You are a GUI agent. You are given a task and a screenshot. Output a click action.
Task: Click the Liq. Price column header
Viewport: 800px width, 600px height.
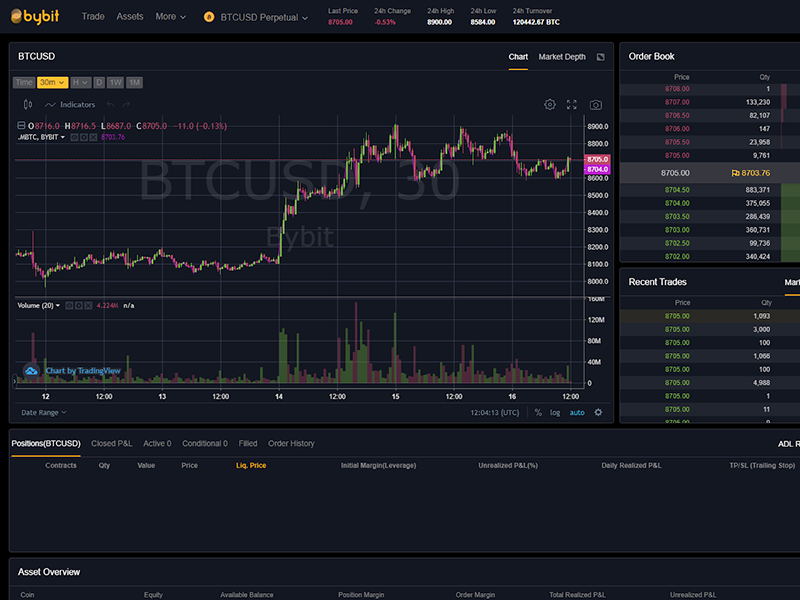click(x=251, y=465)
